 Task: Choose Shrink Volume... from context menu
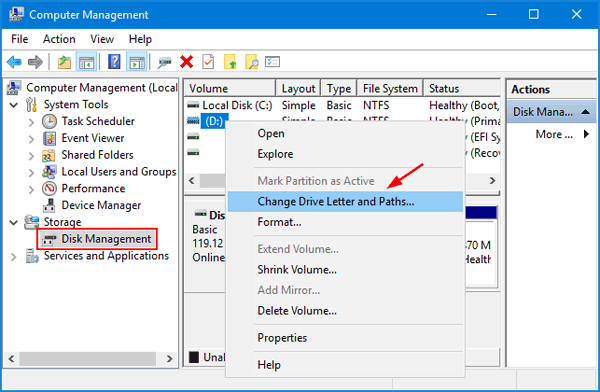point(346,270)
